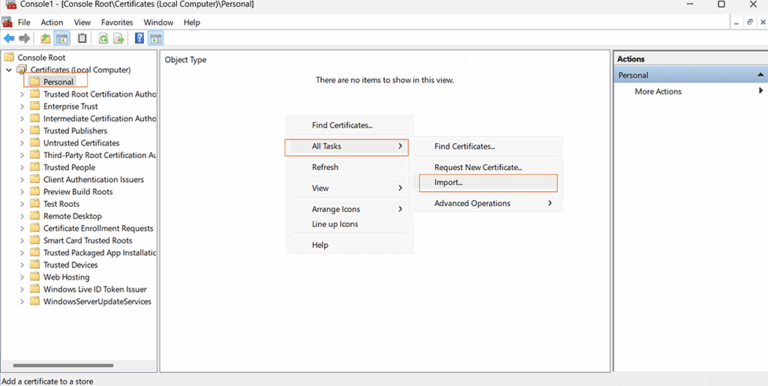Click the tree pane horizontal scrollbar
This screenshot has width=768, height=386.
click(x=63, y=365)
